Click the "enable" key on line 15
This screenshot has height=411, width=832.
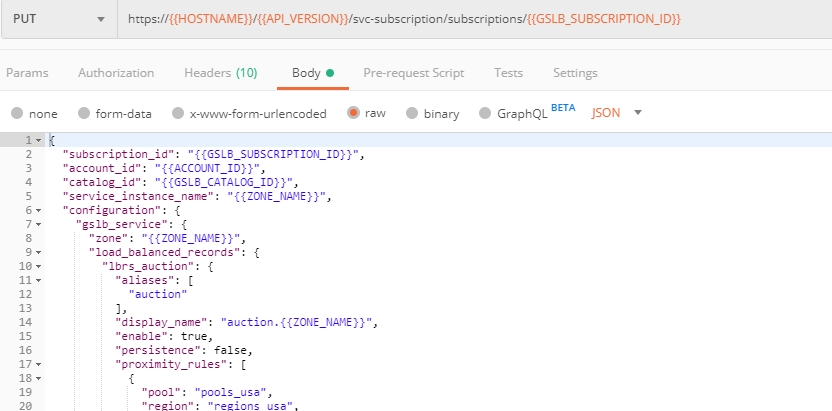[x=142, y=336]
